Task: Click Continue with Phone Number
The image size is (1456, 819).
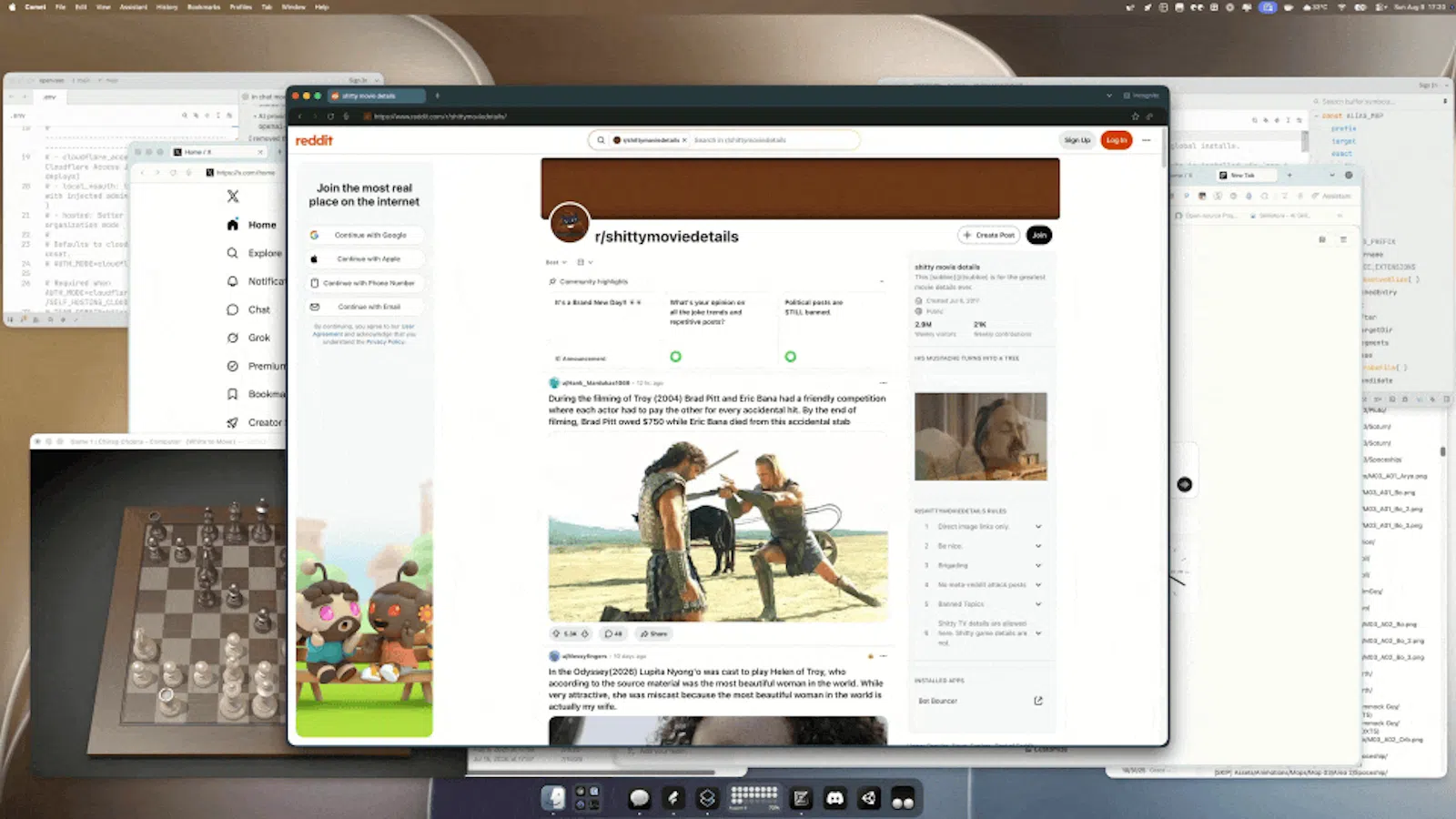Action: (364, 283)
